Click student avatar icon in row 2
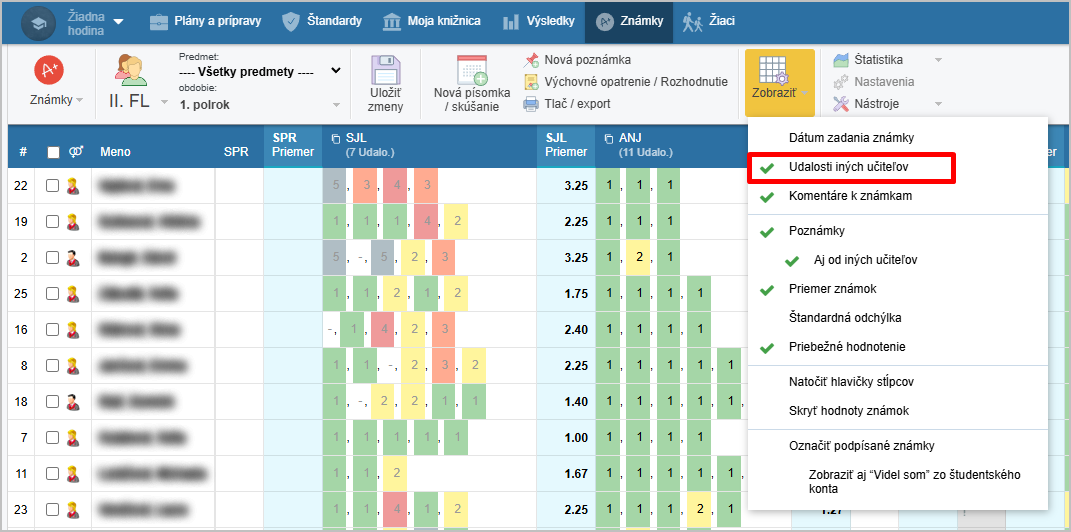The width and height of the screenshot is (1071, 532). [73, 257]
